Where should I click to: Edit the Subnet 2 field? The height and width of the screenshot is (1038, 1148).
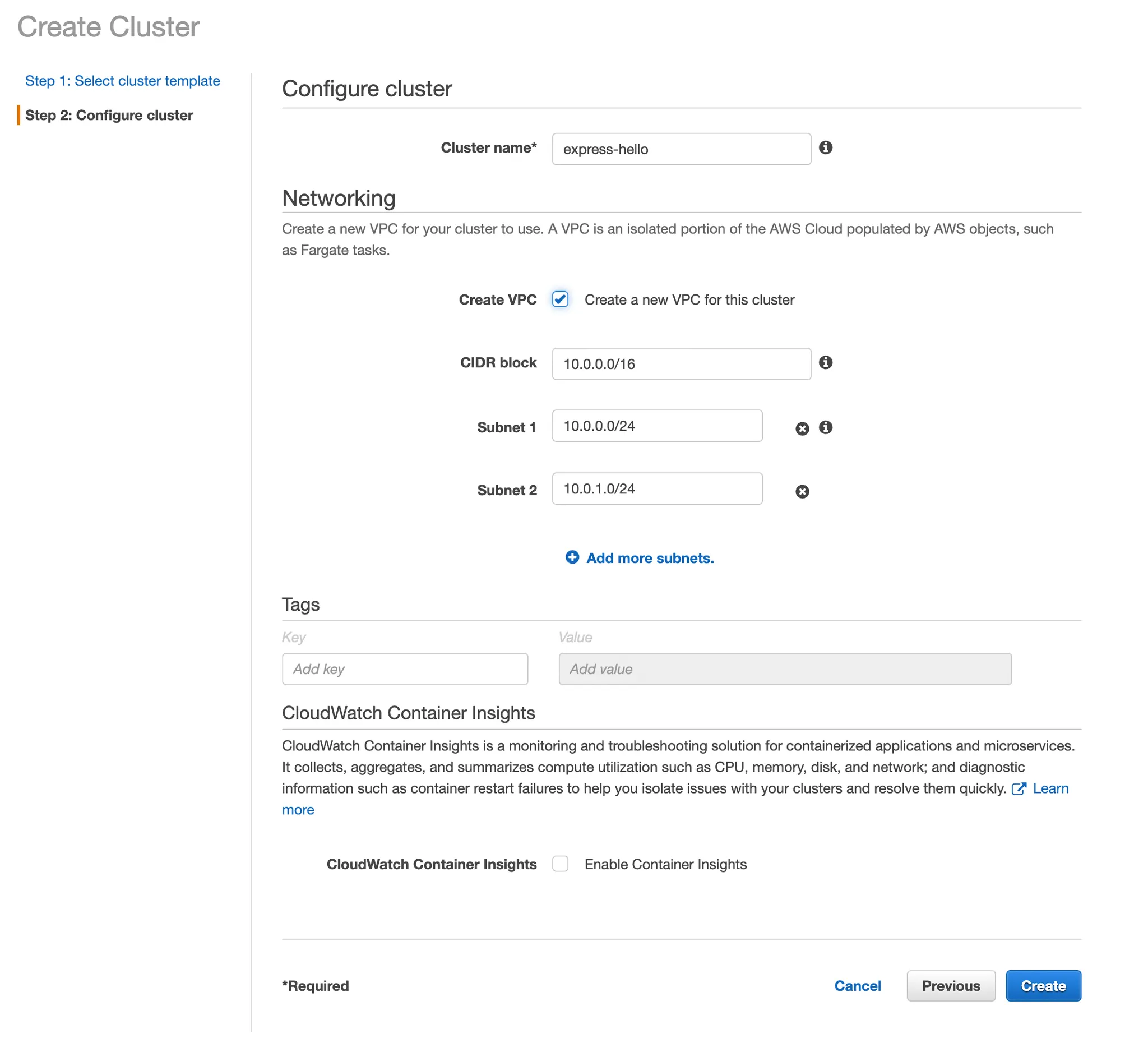click(x=656, y=488)
